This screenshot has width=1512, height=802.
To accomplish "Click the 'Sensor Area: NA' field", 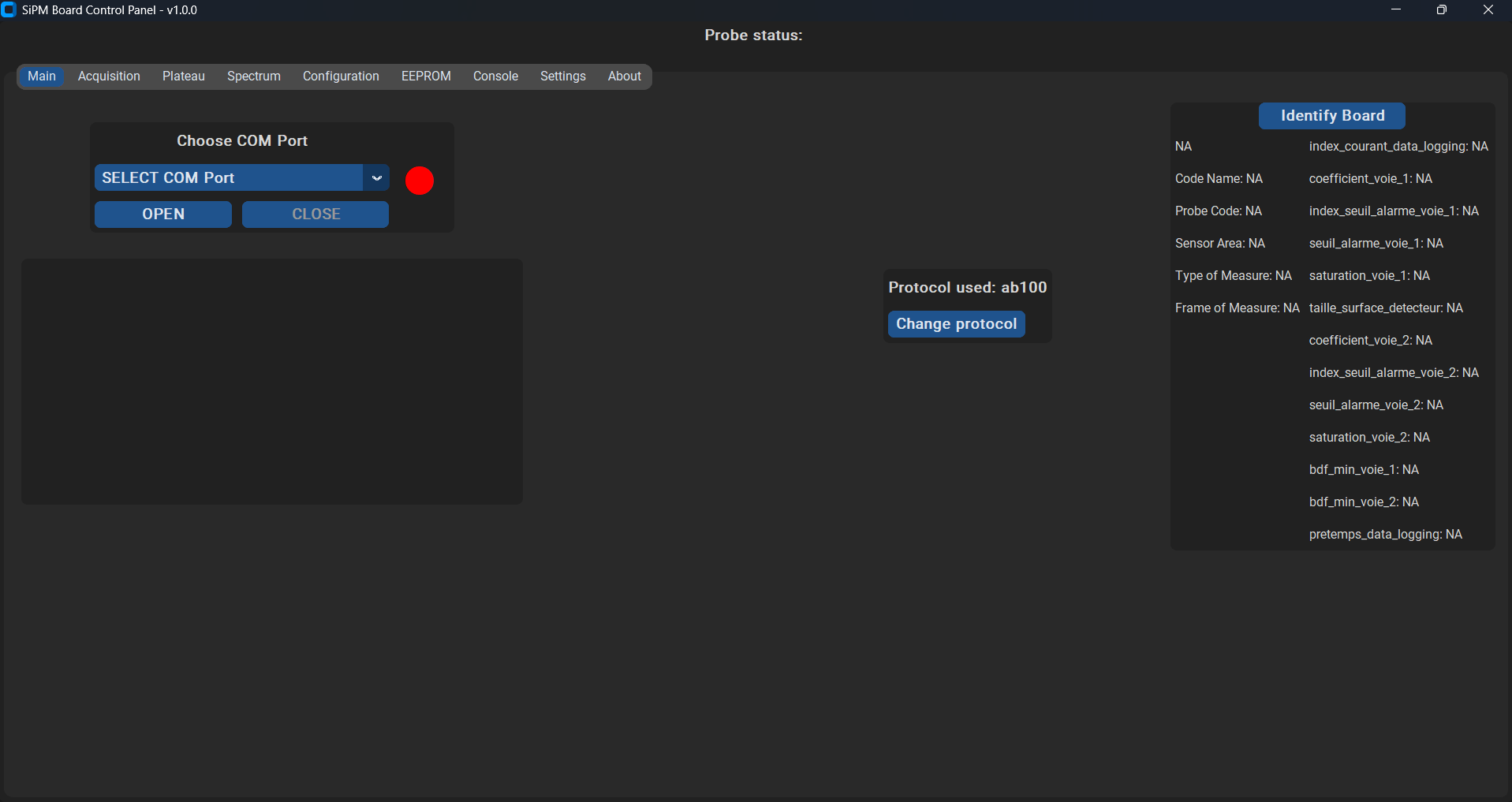I will [1220, 244].
